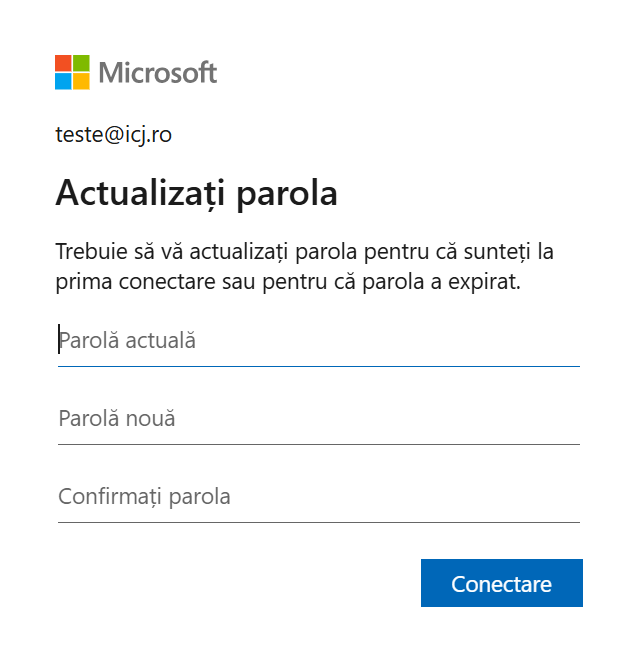Click the red square in Microsoft logo
Image resolution: width=638 pixels, height=664 pixels.
point(63,63)
